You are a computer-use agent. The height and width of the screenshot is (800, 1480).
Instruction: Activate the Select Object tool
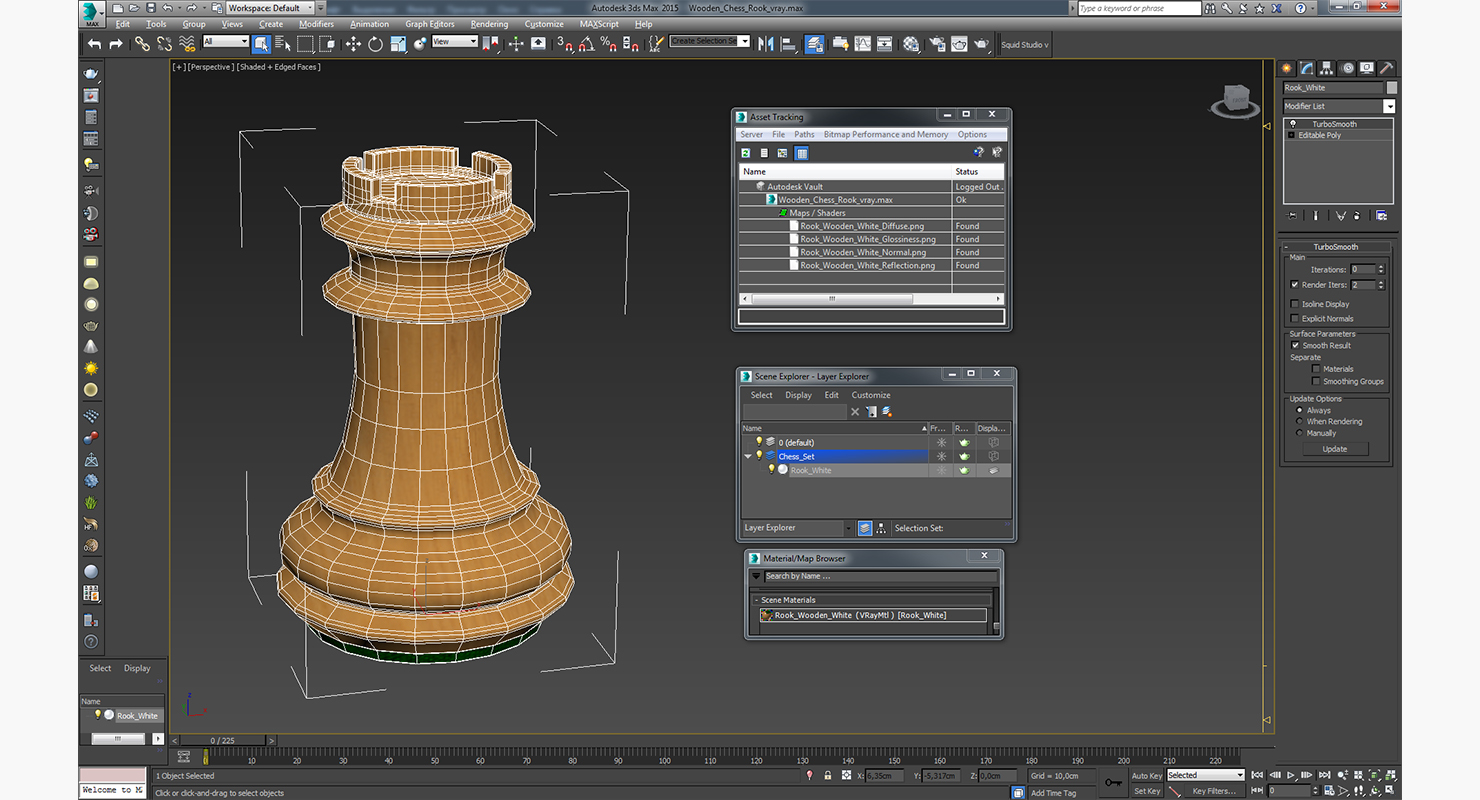click(x=261, y=44)
